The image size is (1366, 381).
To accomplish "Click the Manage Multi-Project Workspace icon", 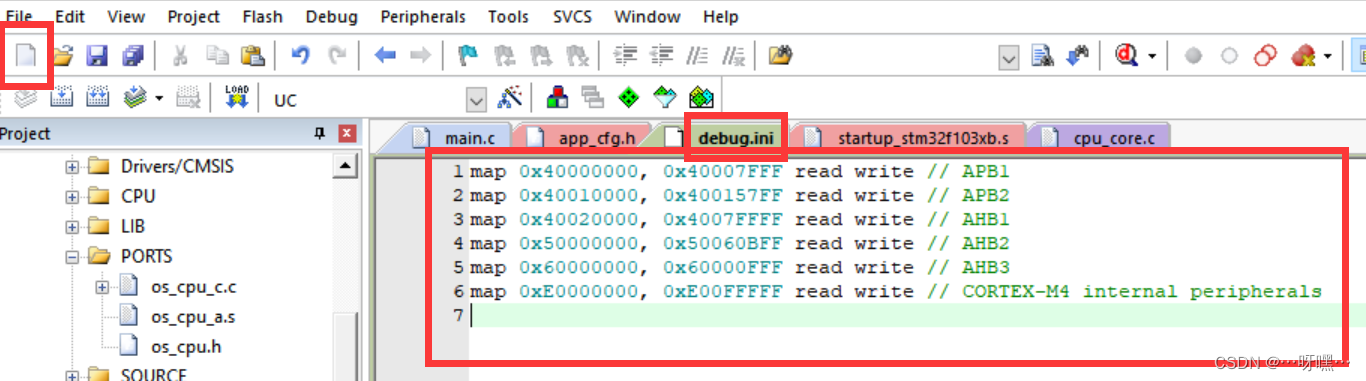I will point(593,98).
